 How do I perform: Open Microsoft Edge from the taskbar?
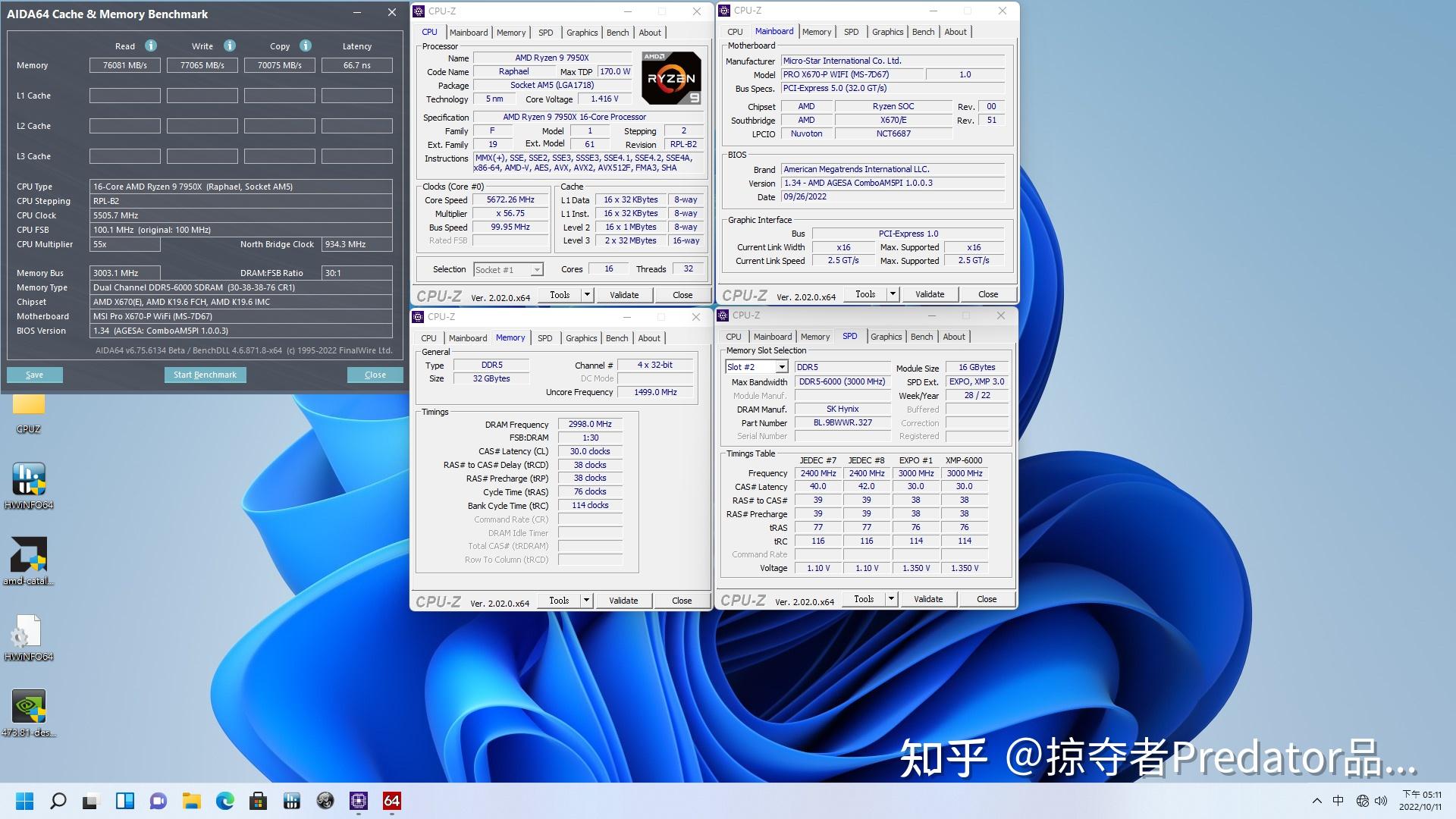click(x=225, y=801)
